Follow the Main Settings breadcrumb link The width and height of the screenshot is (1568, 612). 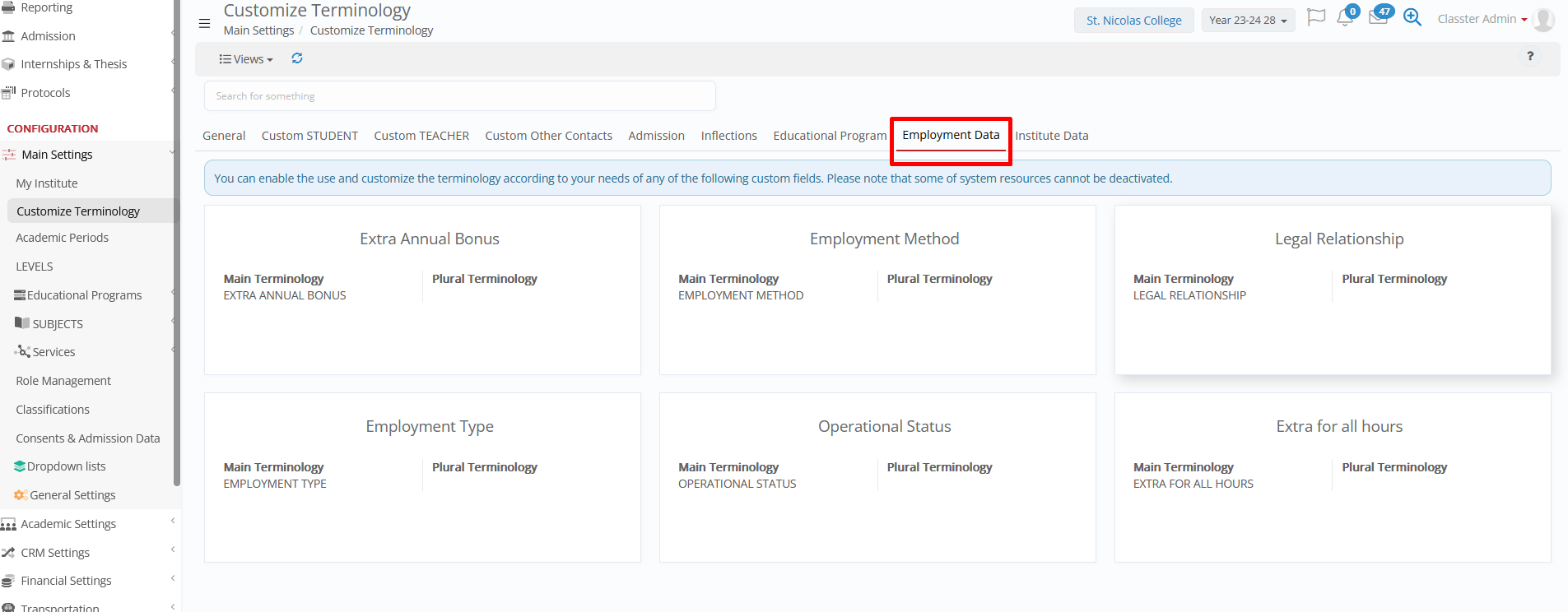[258, 30]
